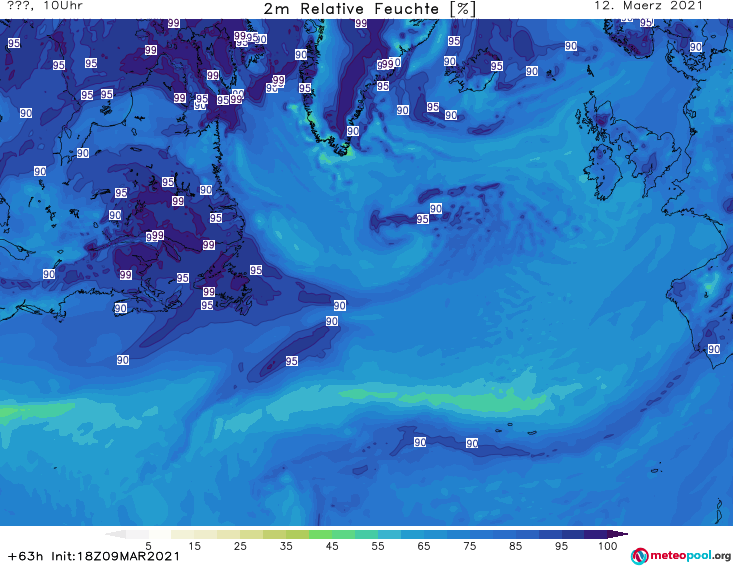The width and height of the screenshot is (733, 566).
Task: Click the "???, 10Uhr" time label
Action: pos(45,6)
